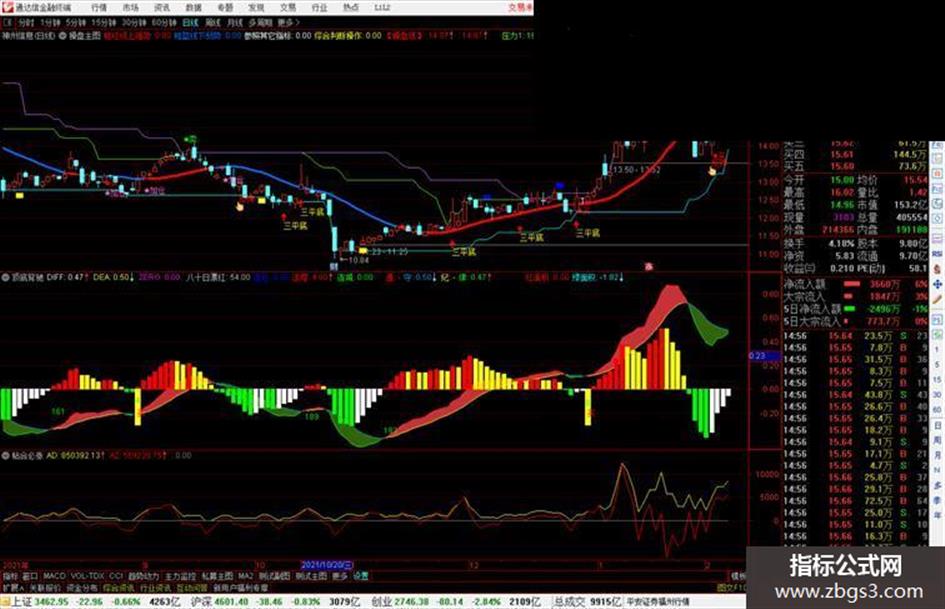Click the 通达信 app logo icon
The image size is (945, 609).
tap(7, 7)
